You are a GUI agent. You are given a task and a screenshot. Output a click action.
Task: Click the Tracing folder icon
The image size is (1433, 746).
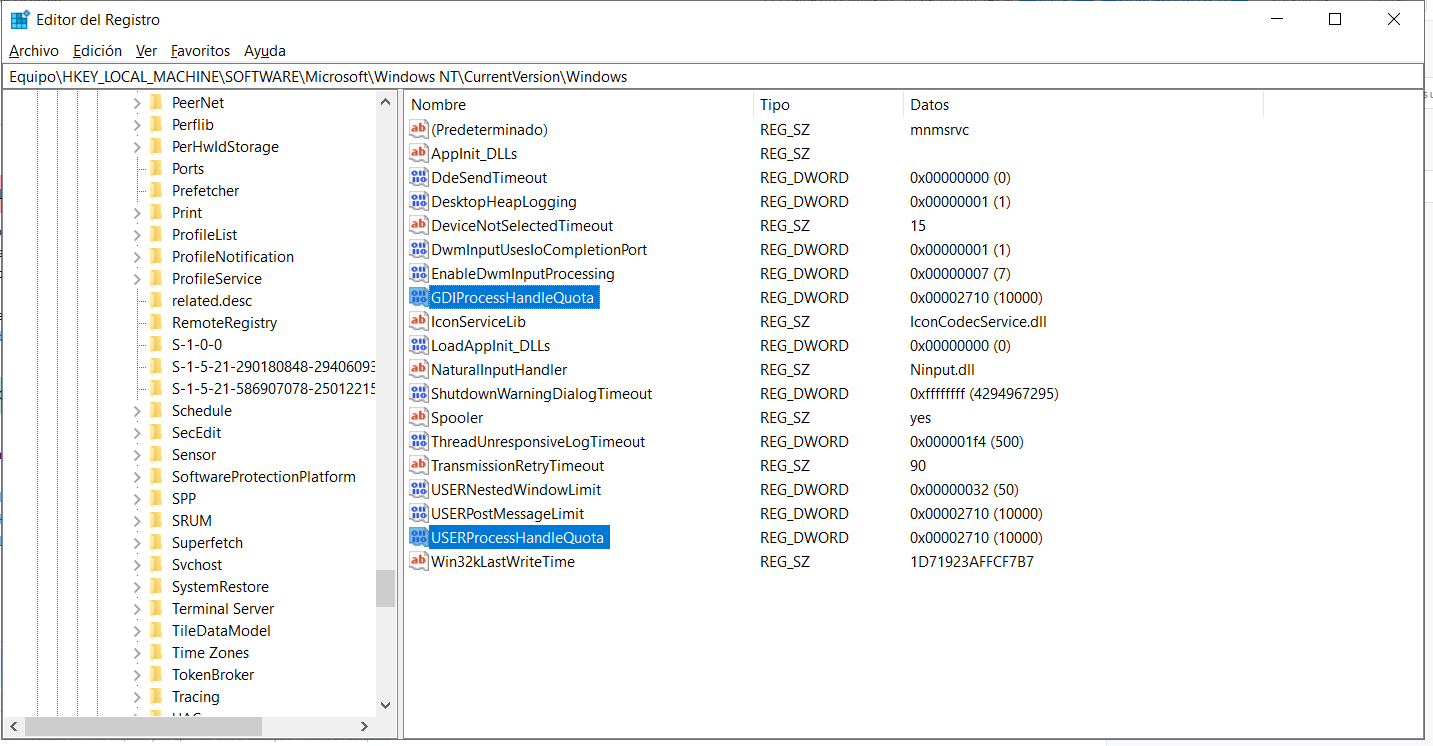155,696
